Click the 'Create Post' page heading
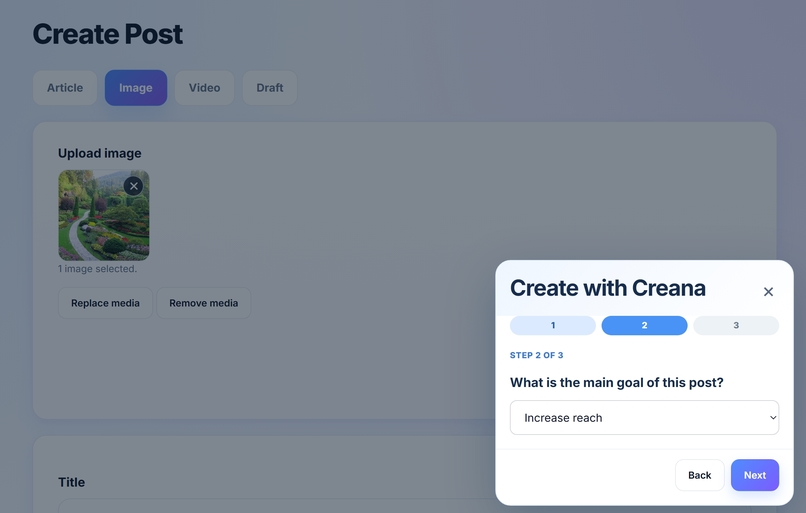 (x=107, y=34)
